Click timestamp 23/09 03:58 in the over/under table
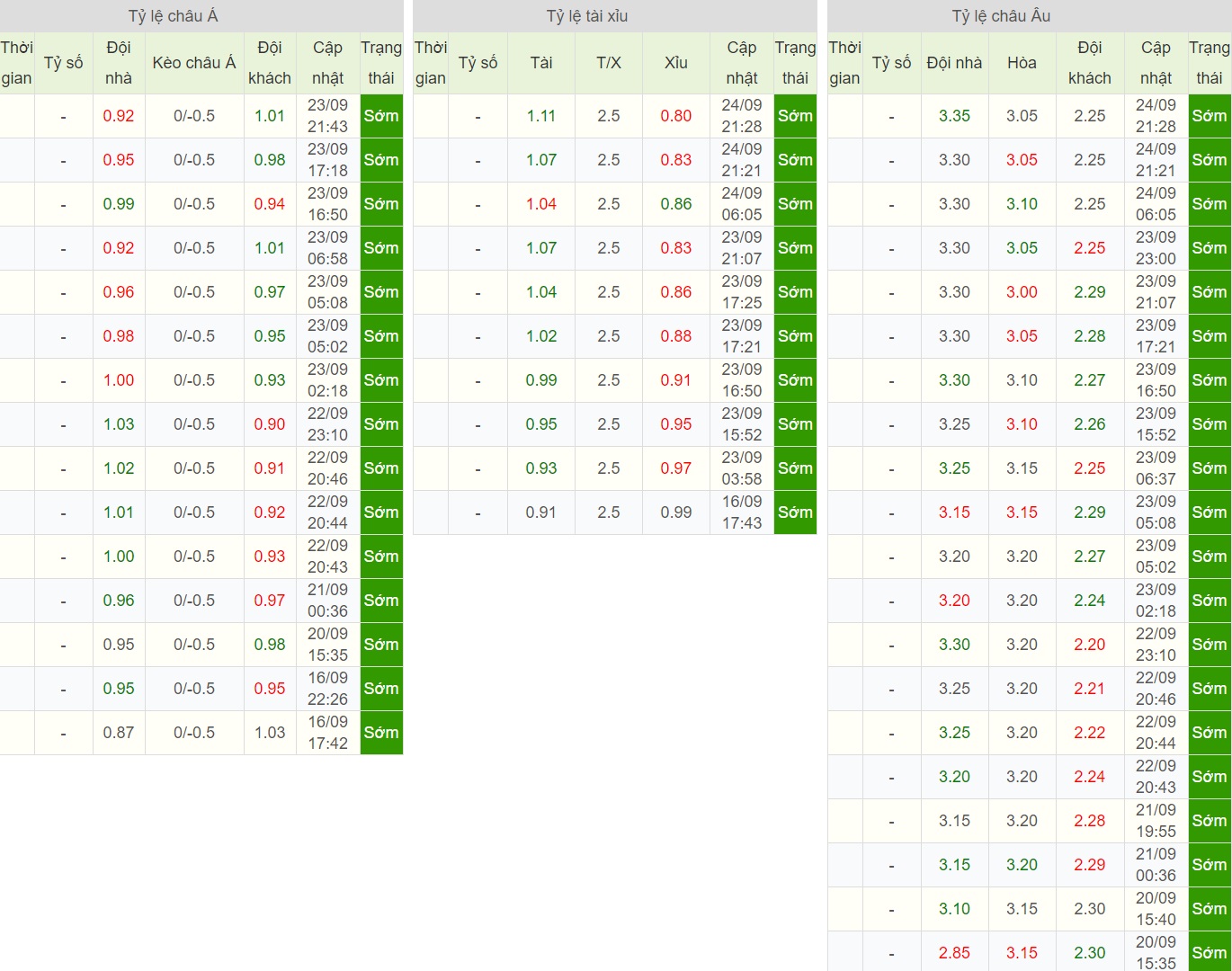 point(742,468)
